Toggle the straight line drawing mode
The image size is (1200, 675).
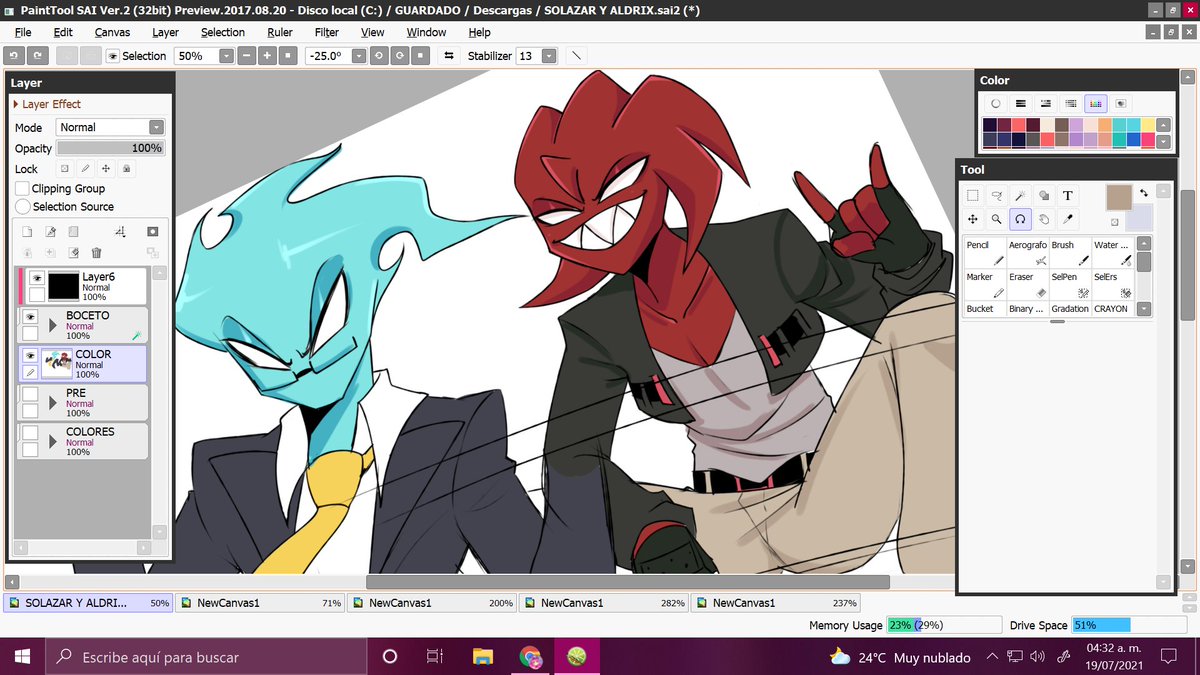click(577, 56)
